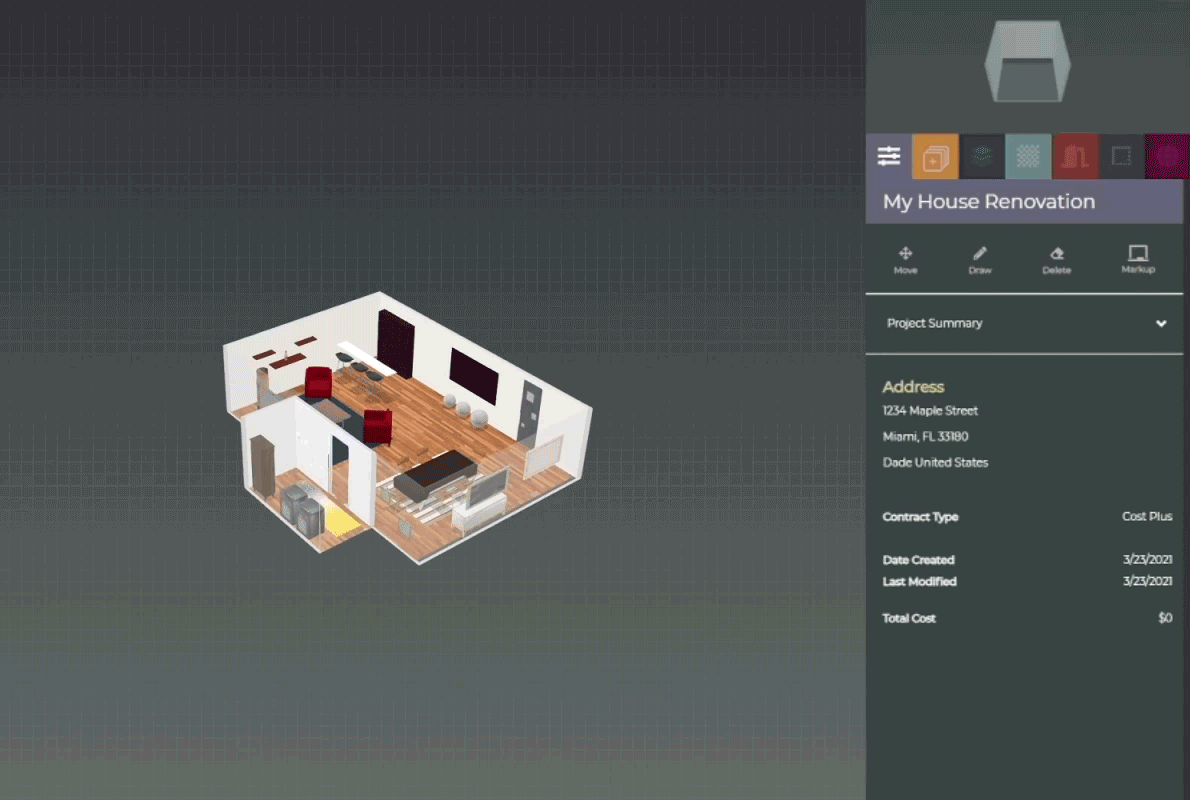Open the Markup tool
The image size is (1190, 800).
tap(1138, 260)
